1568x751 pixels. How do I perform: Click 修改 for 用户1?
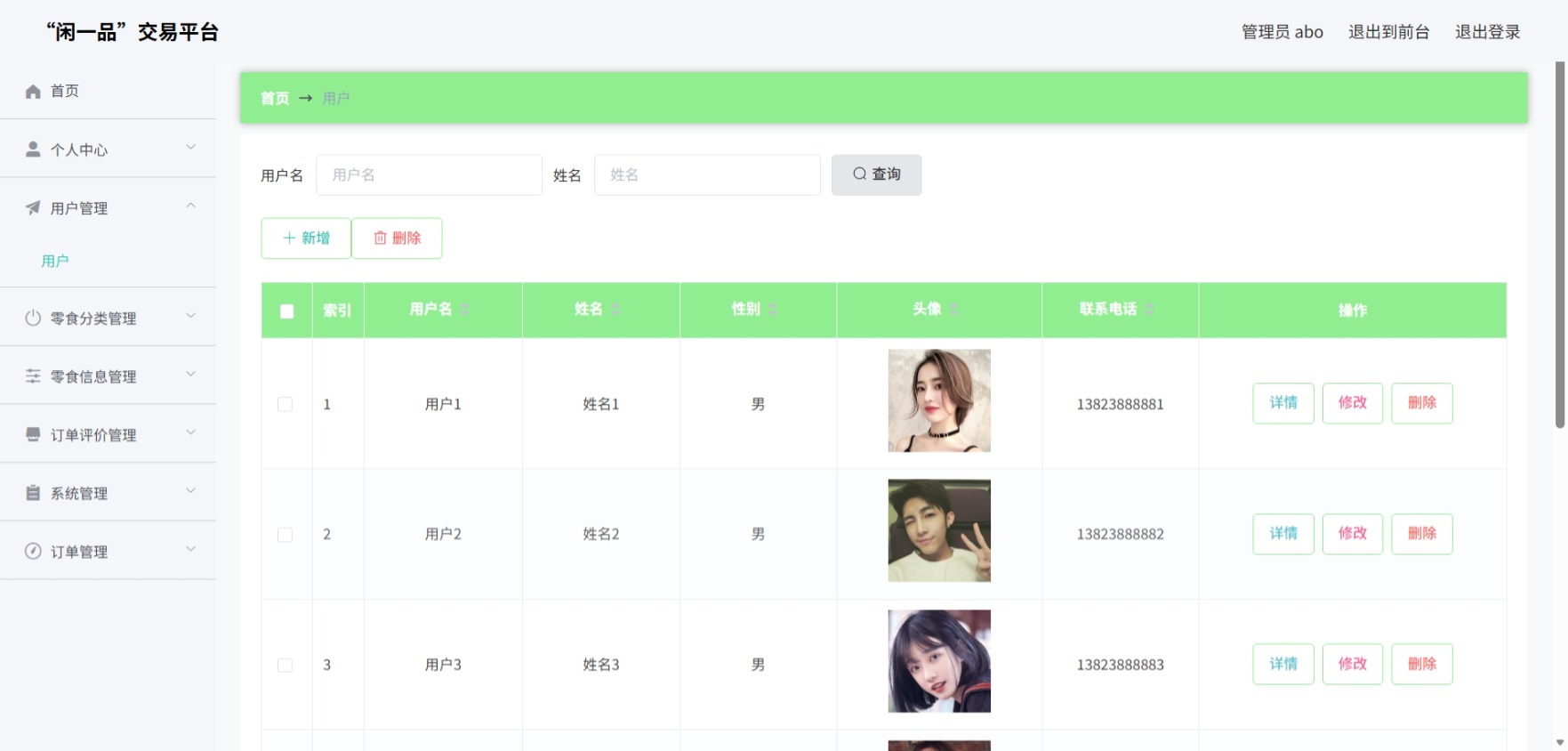coord(1353,403)
